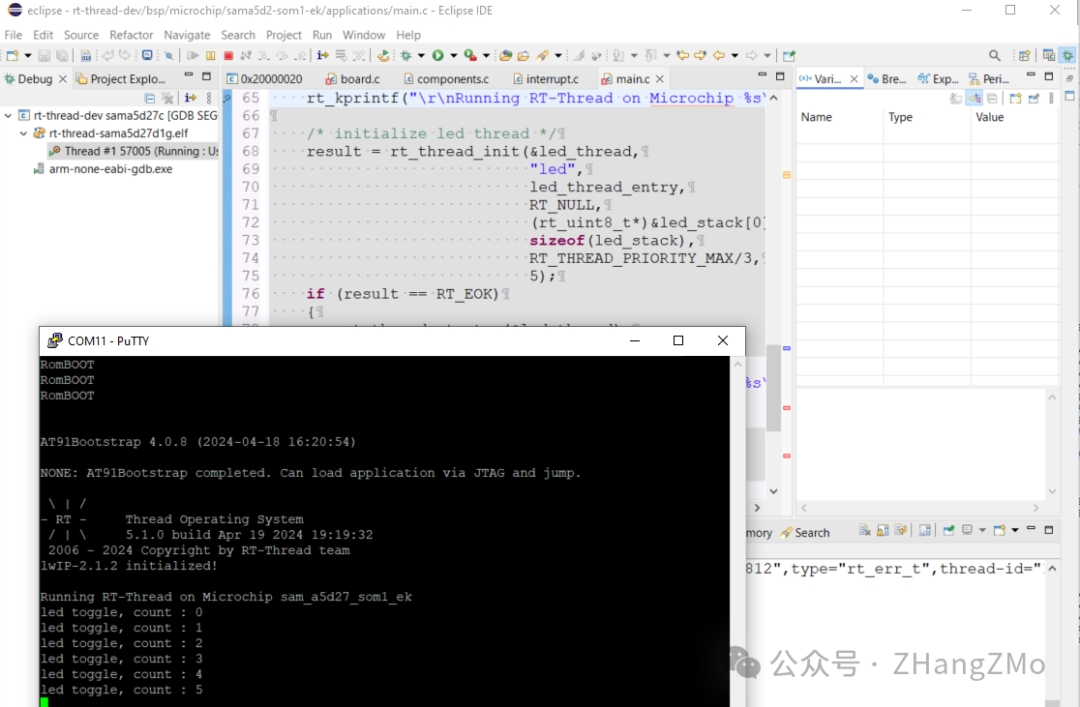Toggle Pin Console in bottom panel

click(948, 530)
